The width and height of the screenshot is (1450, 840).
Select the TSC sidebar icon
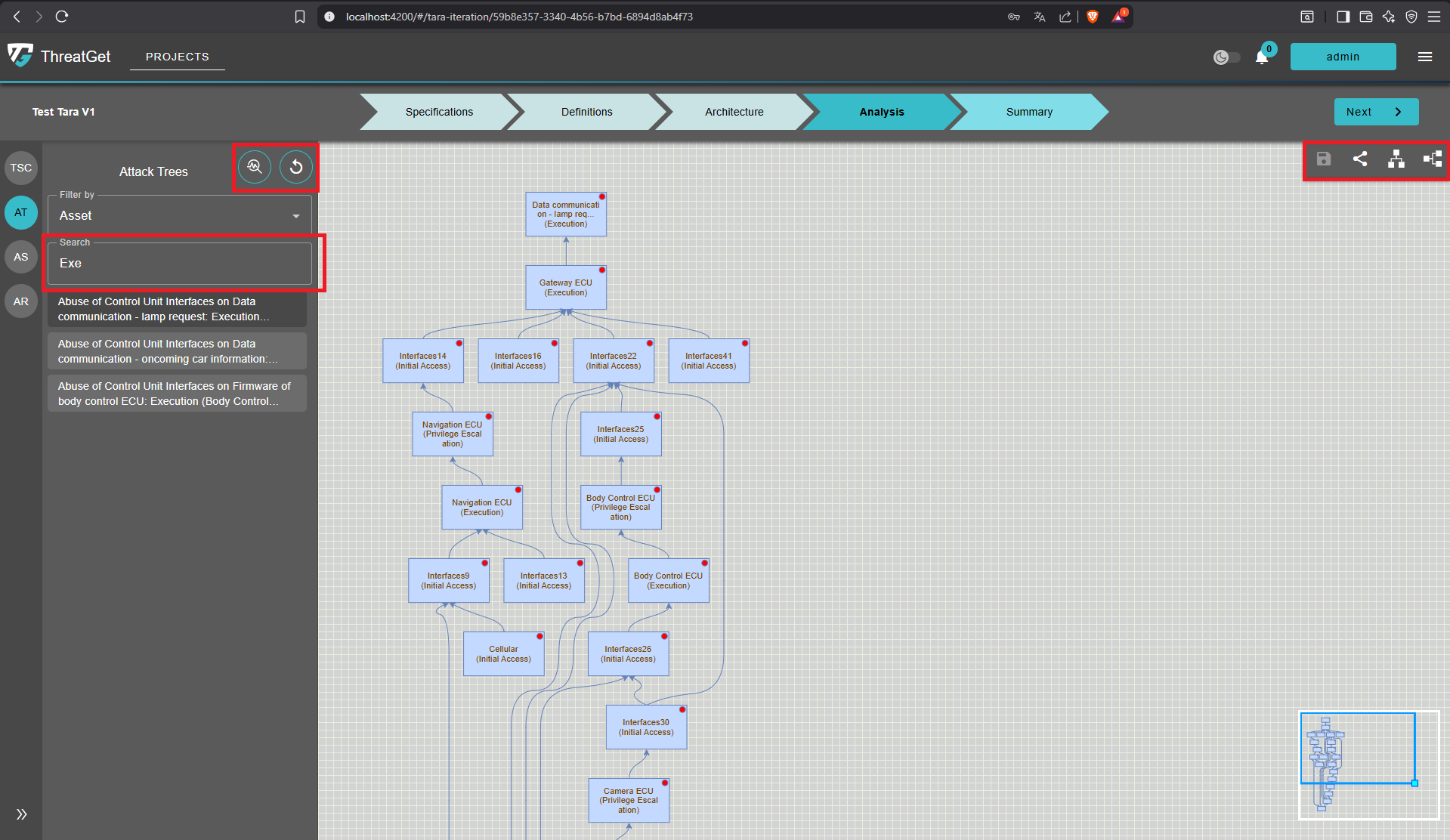pos(20,168)
